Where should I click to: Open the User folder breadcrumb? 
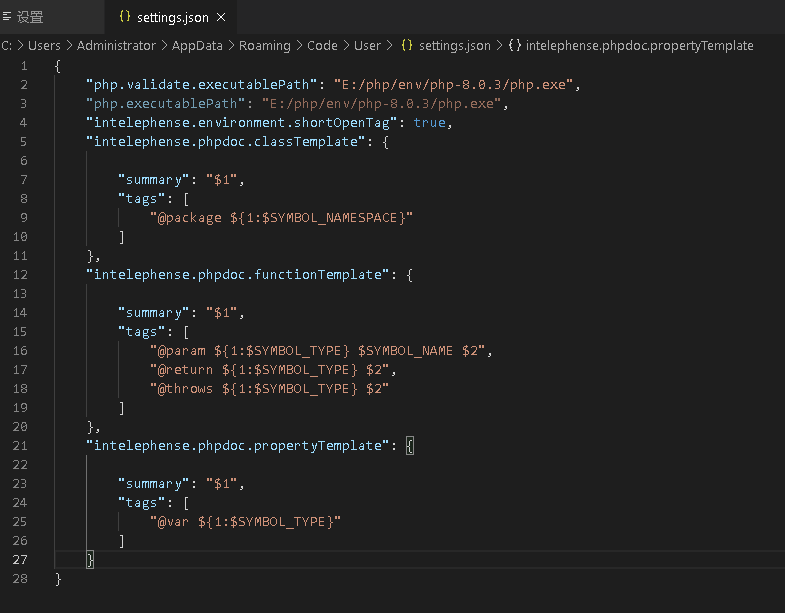pos(368,46)
